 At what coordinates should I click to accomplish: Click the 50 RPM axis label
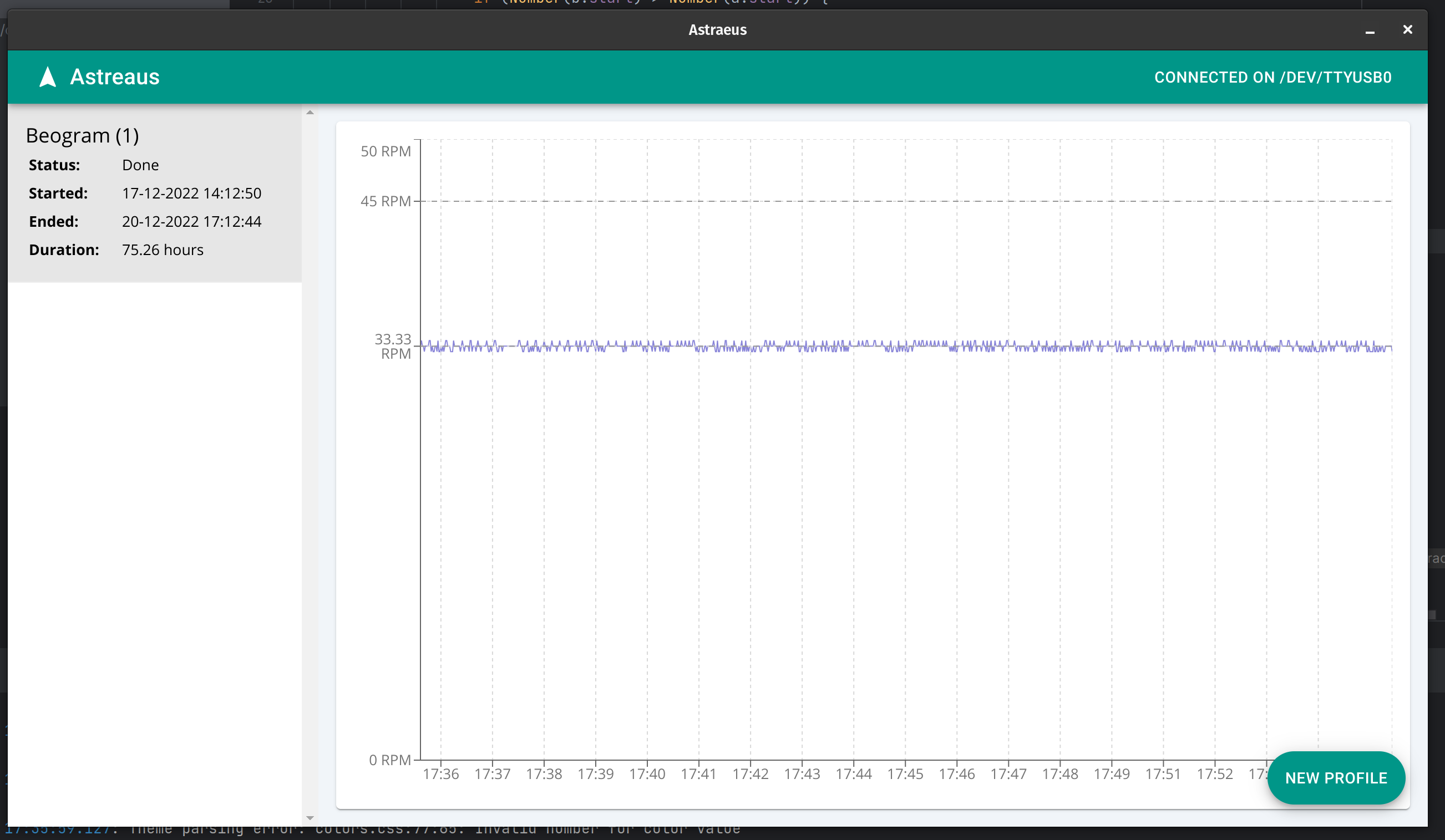(386, 151)
